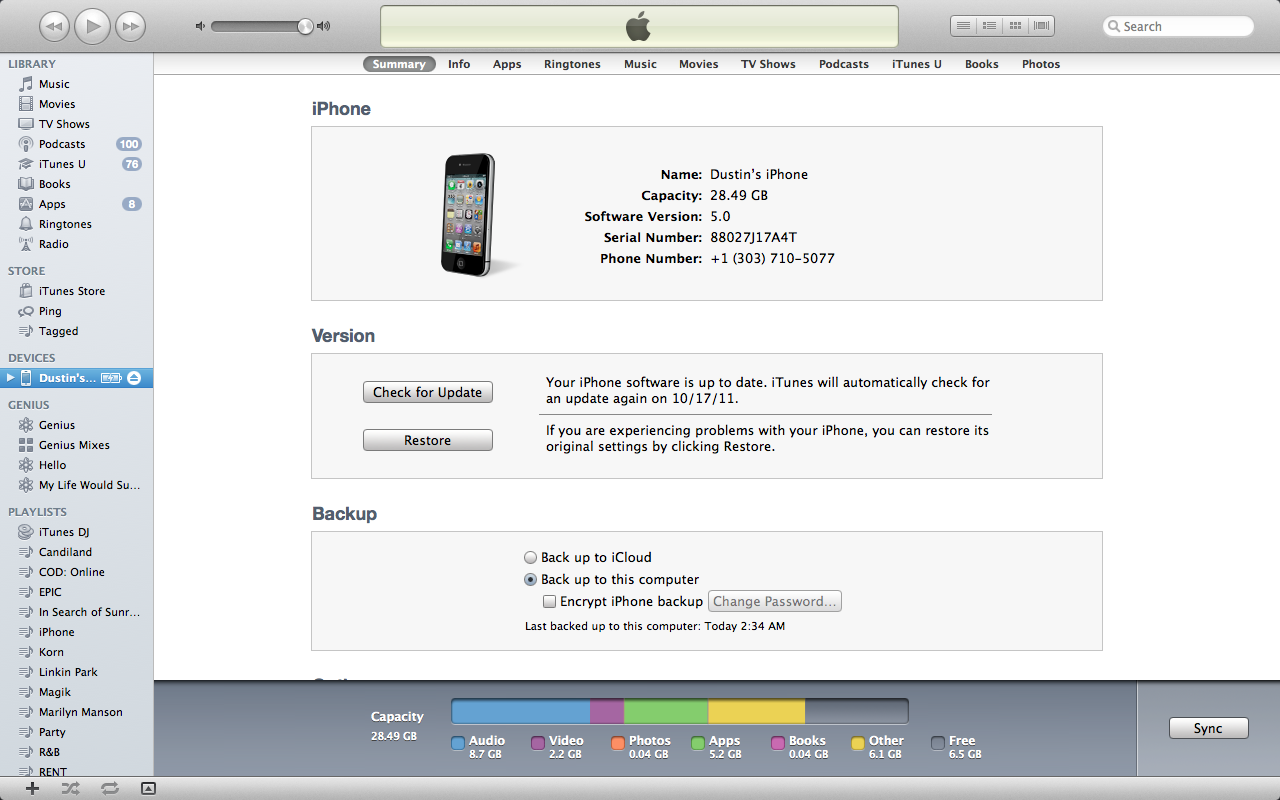Switch to album list view

click(x=989, y=26)
